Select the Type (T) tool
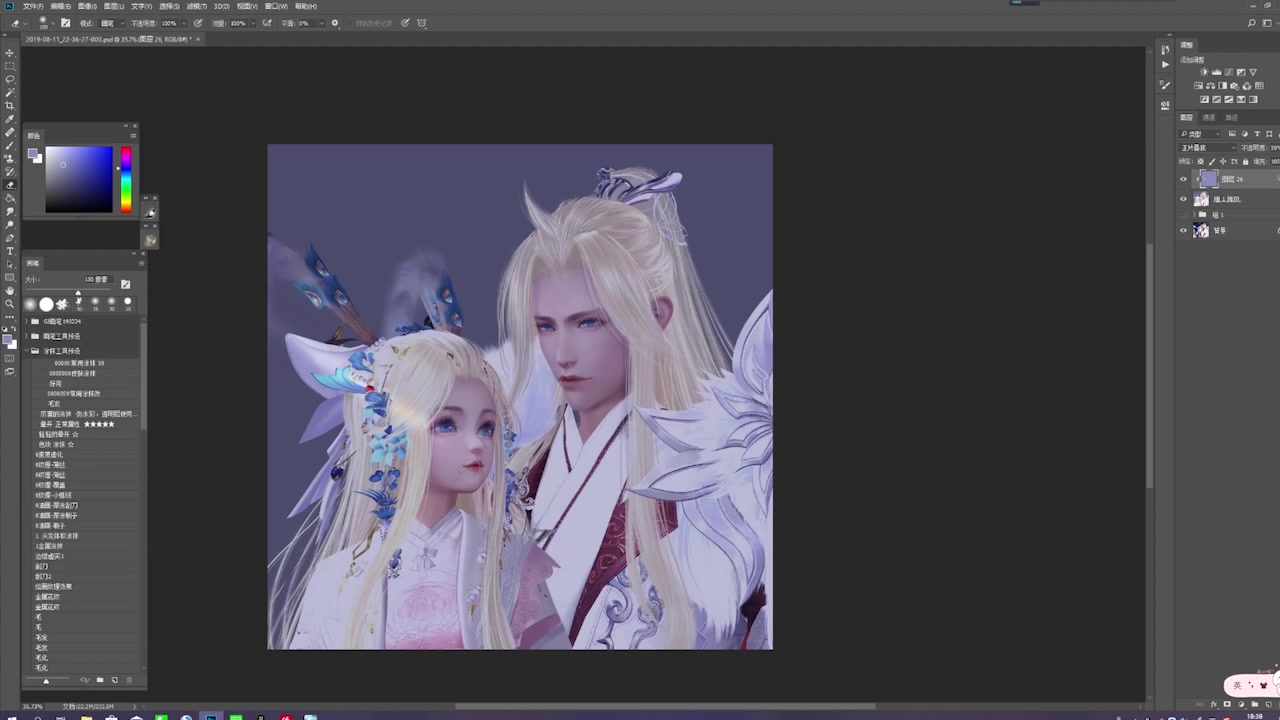The width and height of the screenshot is (1280, 720). [x=10, y=251]
